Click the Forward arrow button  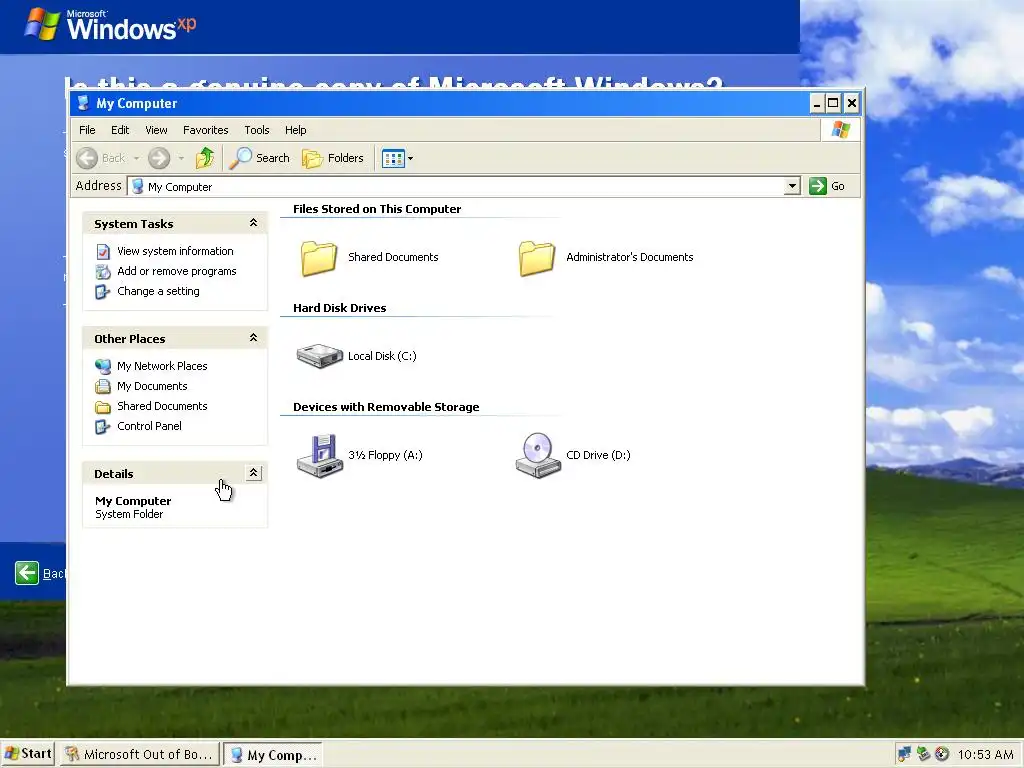pos(159,158)
